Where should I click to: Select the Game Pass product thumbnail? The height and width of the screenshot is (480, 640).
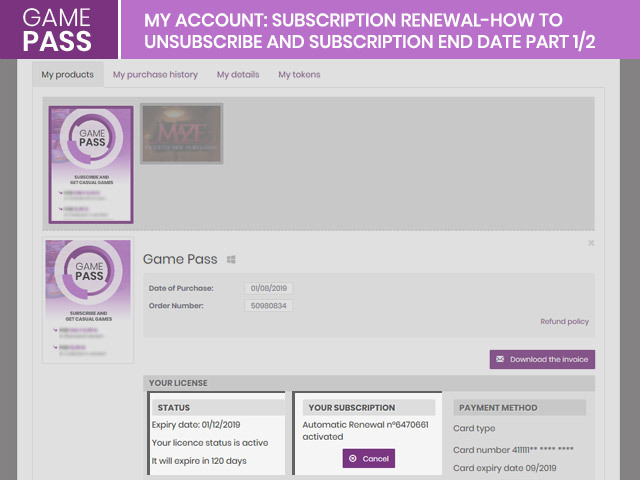pyautogui.click(x=91, y=164)
